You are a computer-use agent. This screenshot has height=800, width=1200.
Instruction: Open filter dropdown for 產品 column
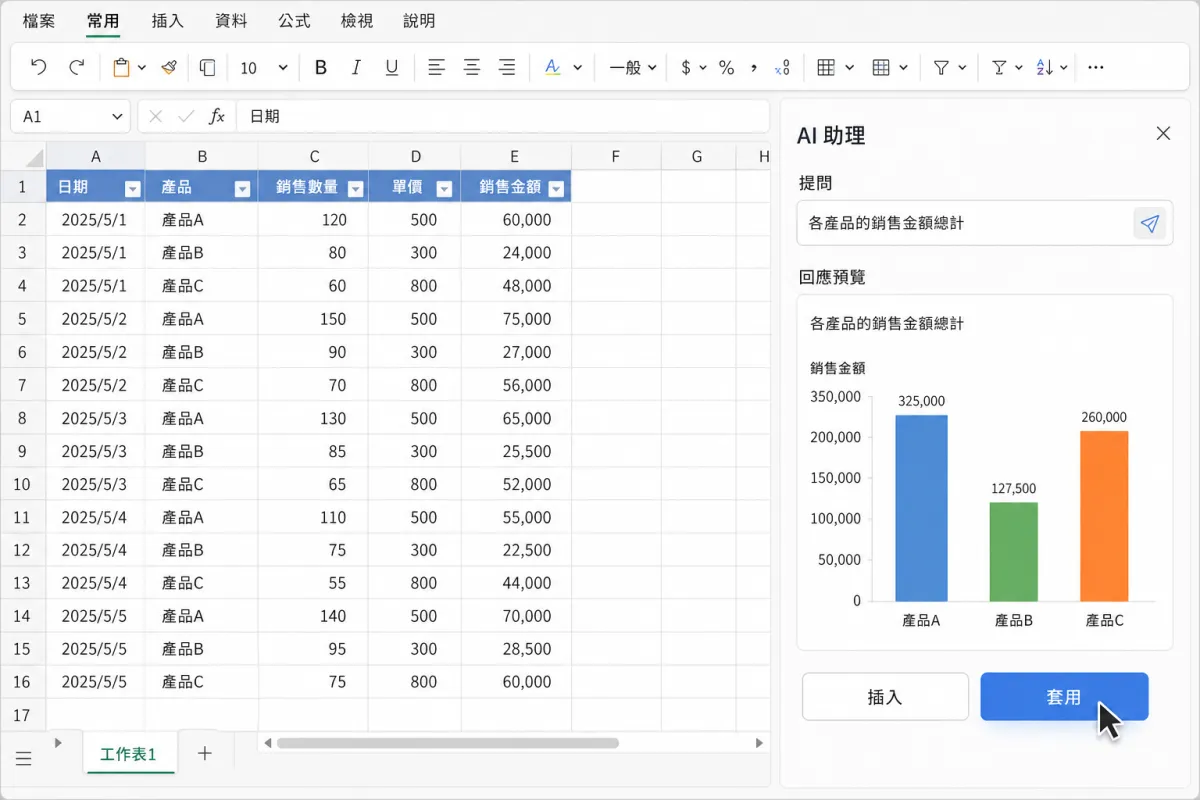click(241, 189)
